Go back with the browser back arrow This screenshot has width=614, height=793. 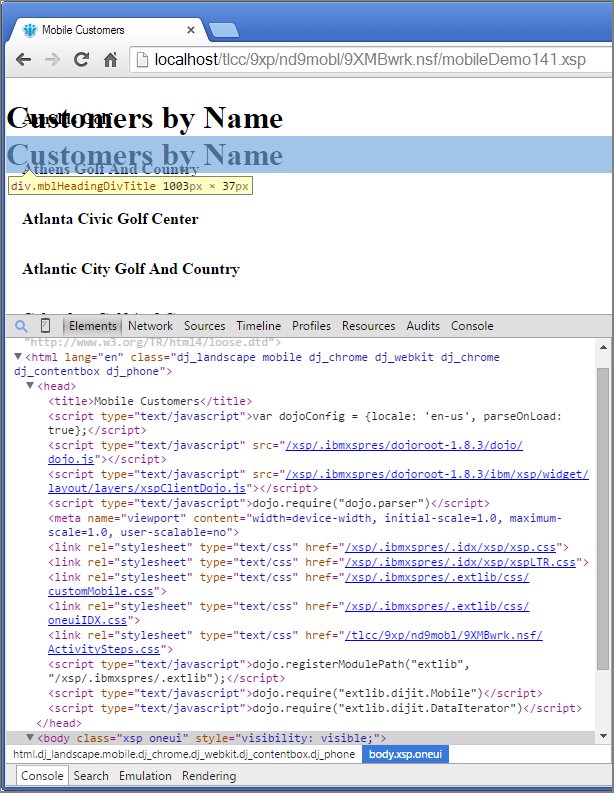pos(23,60)
